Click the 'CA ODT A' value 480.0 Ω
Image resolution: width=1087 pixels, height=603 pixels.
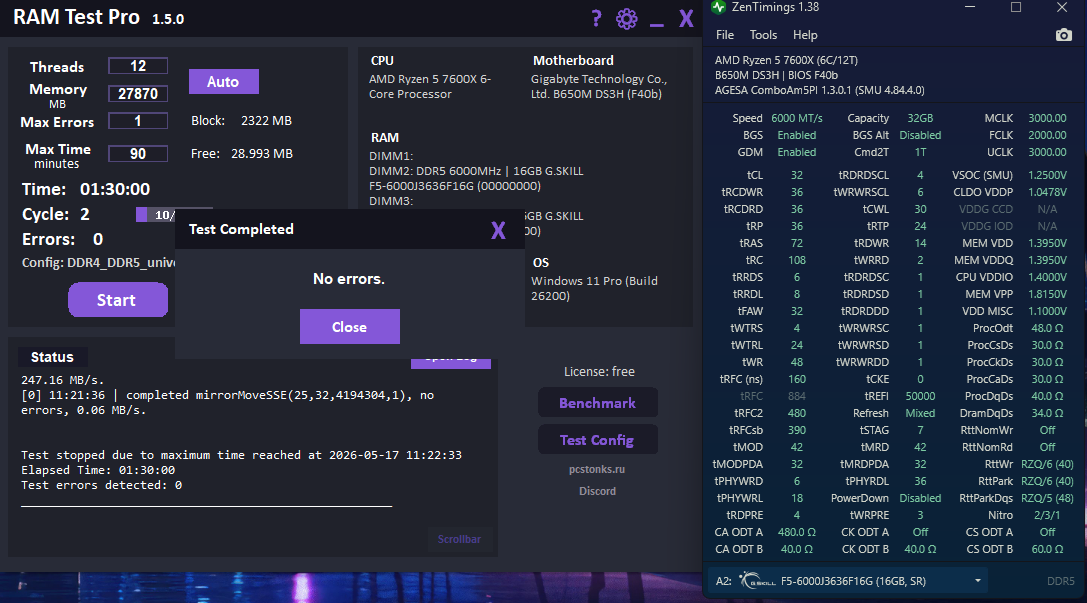coord(797,532)
